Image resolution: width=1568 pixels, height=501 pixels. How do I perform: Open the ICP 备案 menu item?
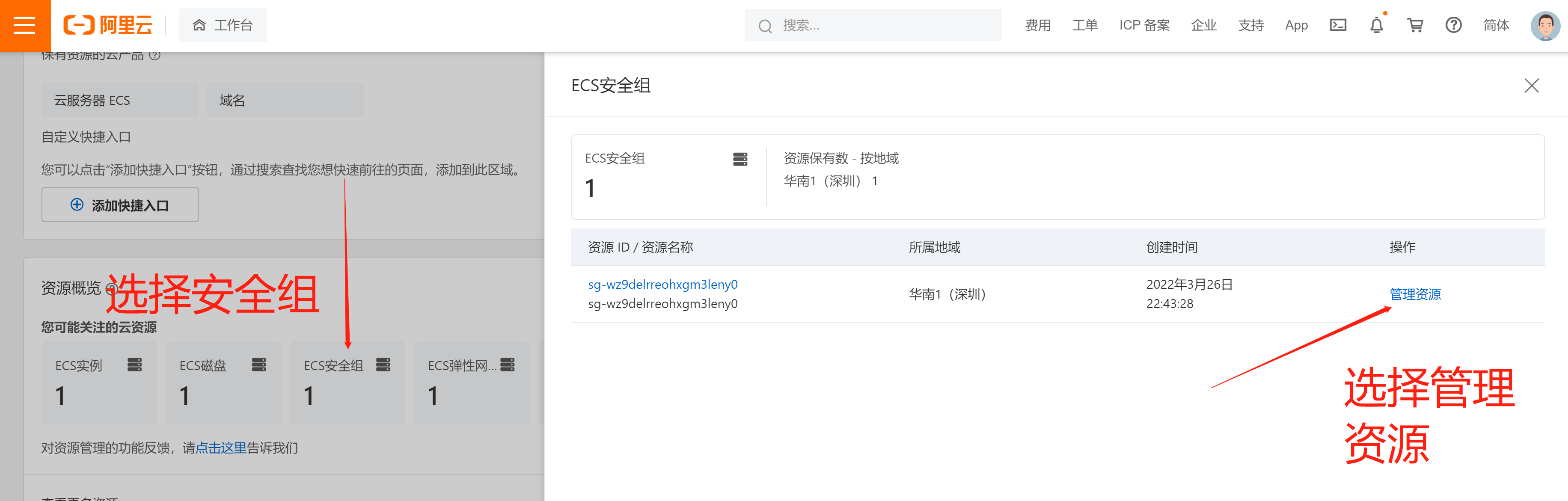1144,25
